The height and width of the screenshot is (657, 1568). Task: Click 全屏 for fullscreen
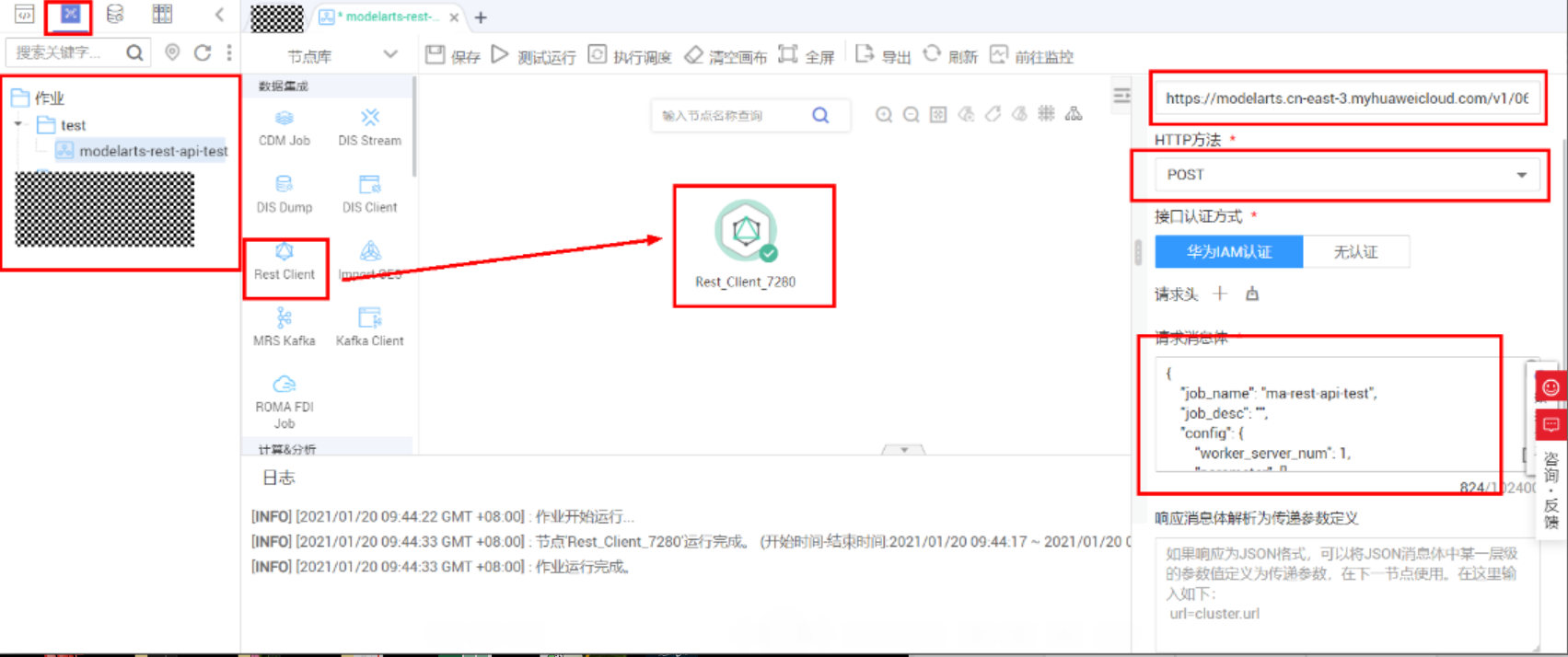click(807, 56)
